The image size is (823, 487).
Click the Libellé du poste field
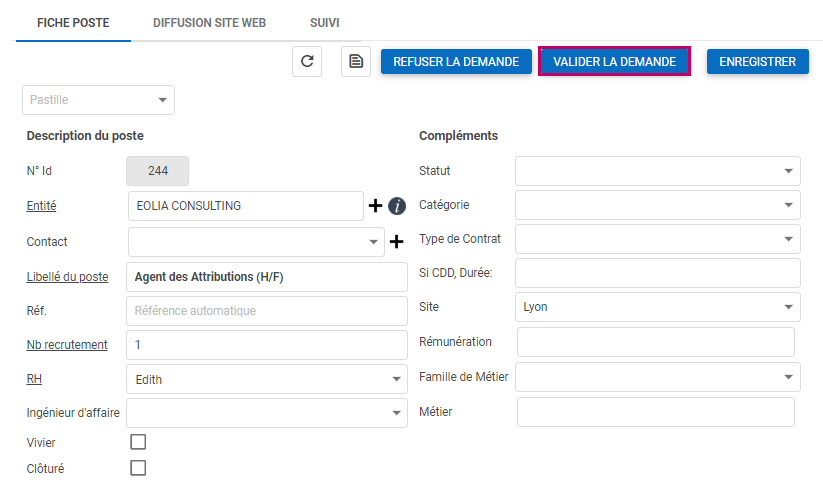coord(266,276)
